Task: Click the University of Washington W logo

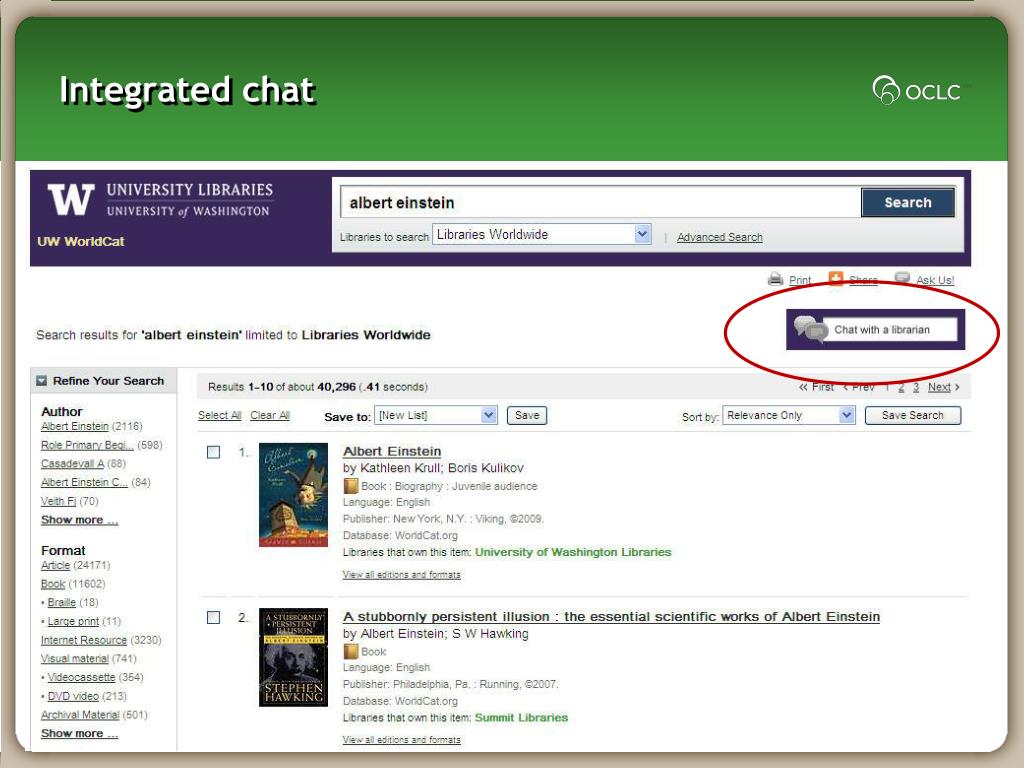Action: click(71, 199)
